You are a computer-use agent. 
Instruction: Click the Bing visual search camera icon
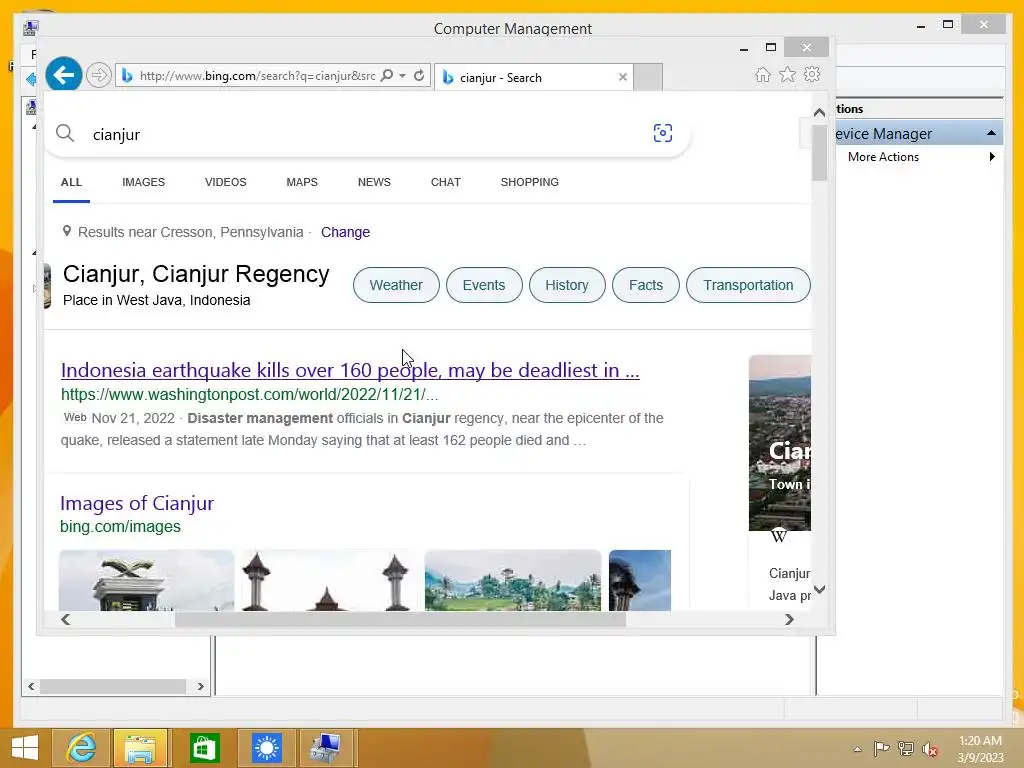662,133
